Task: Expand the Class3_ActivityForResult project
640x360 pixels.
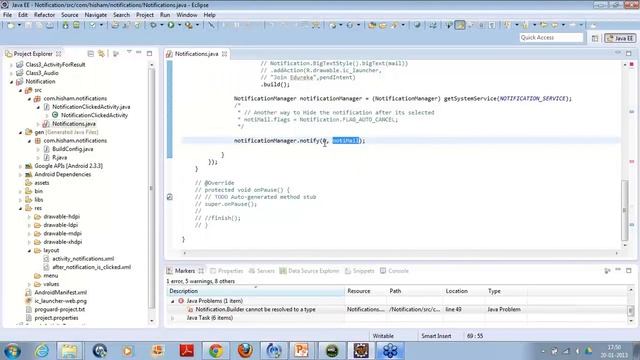Action: pos(11,65)
